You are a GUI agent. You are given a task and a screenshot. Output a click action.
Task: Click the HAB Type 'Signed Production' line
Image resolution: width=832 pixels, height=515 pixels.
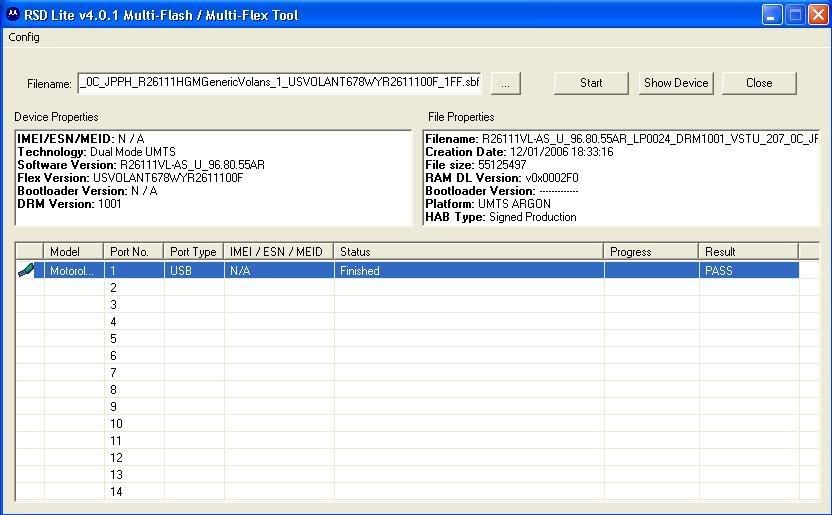pyautogui.click(x=501, y=217)
